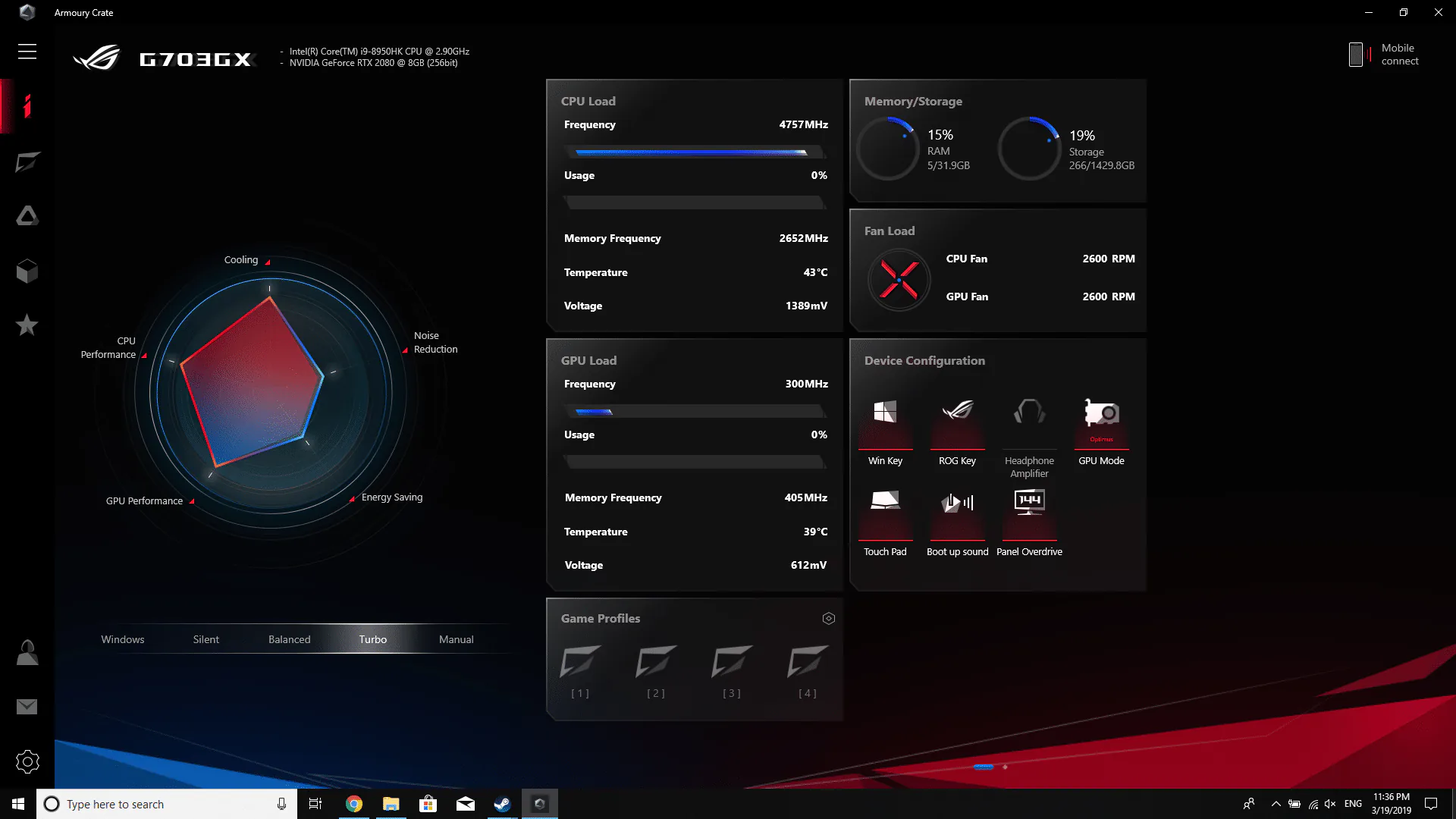
Task: Toggle the ROG Key setting
Action: 957,431
